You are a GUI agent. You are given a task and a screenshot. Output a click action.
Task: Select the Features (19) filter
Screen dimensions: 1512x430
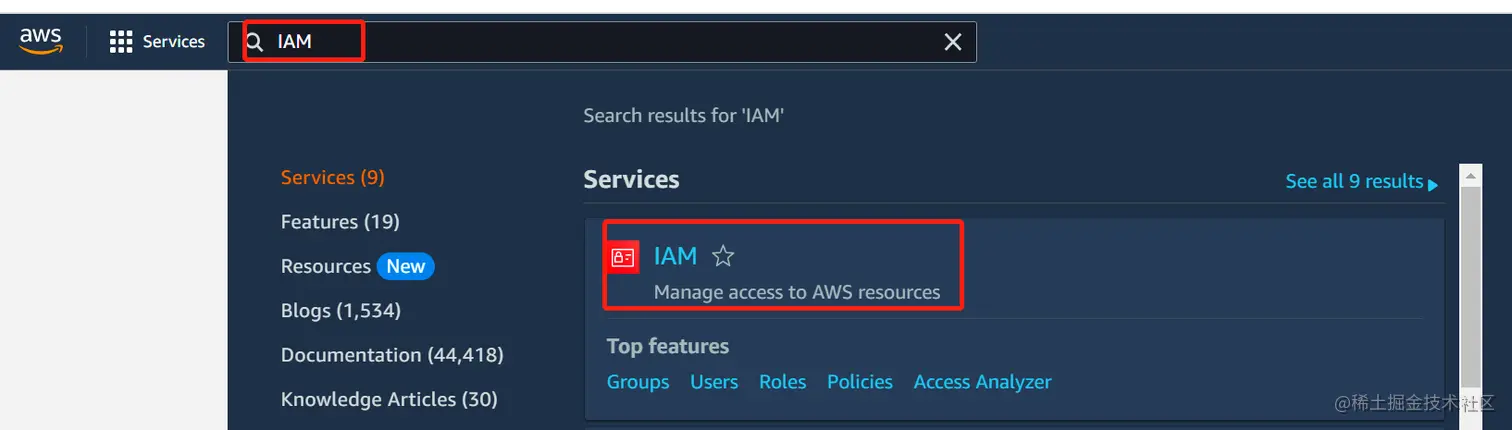coord(340,222)
